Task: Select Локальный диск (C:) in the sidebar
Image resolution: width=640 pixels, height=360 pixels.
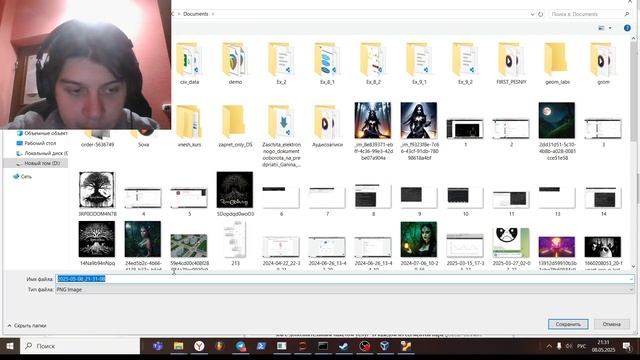Action: [42, 153]
